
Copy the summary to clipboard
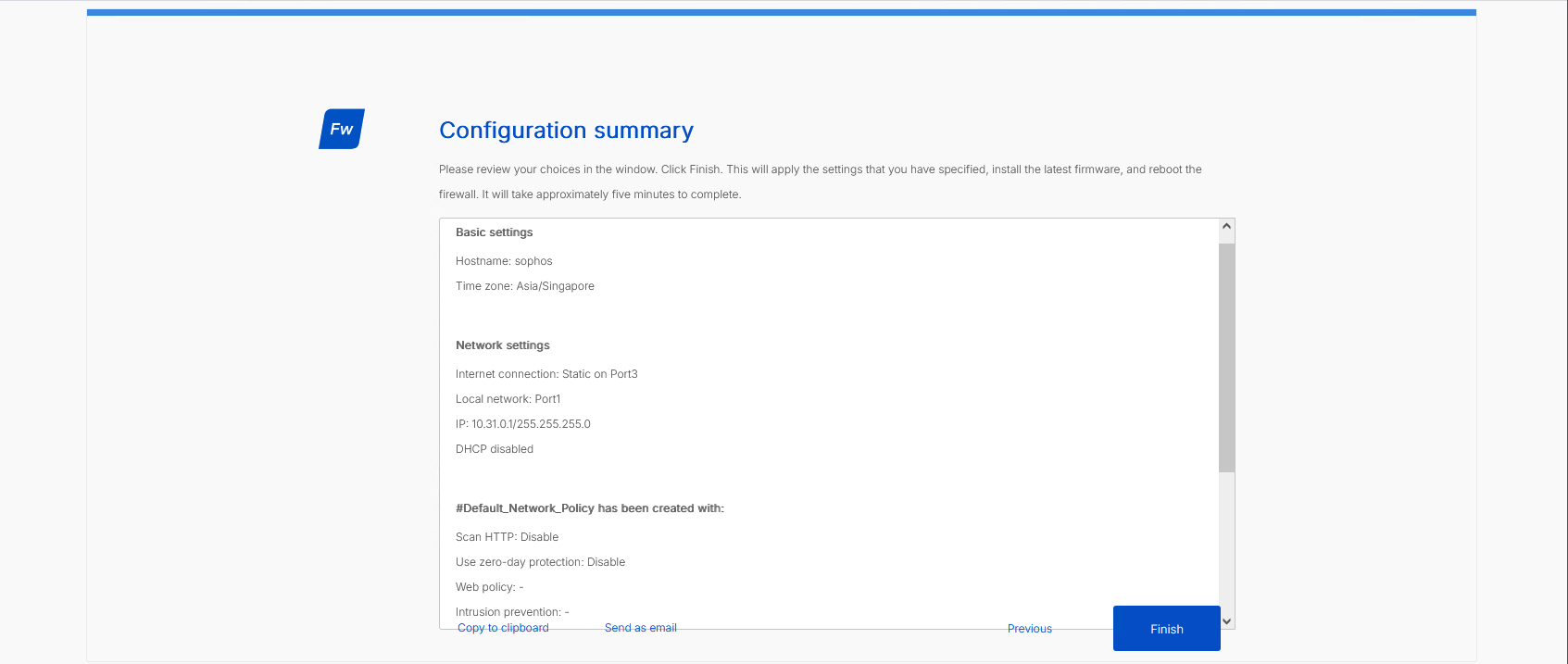(x=503, y=628)
